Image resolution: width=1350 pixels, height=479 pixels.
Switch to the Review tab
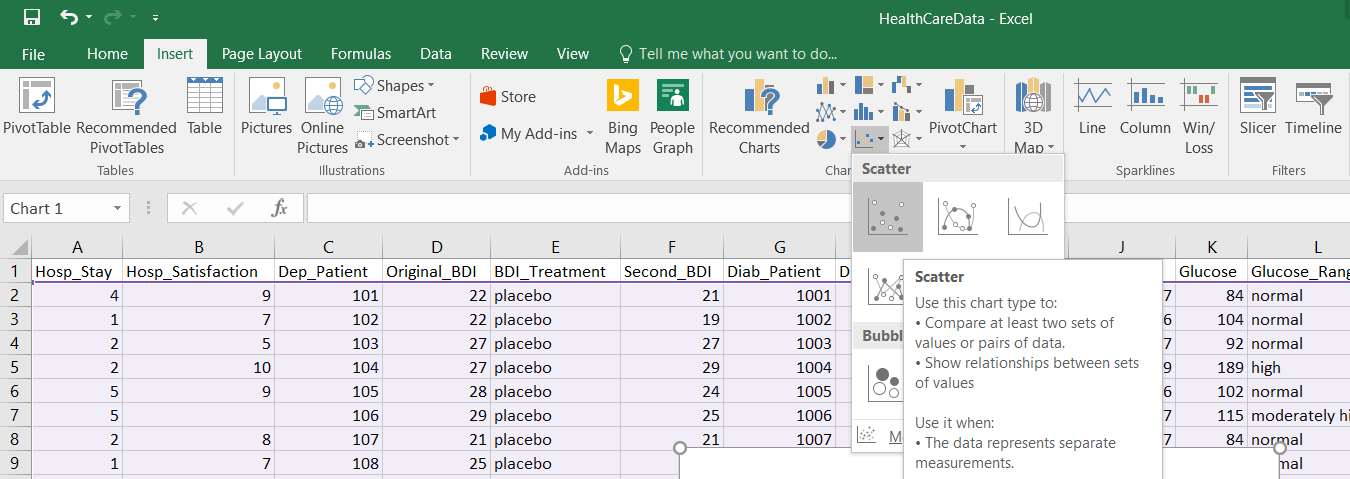[x=504, y=54]
